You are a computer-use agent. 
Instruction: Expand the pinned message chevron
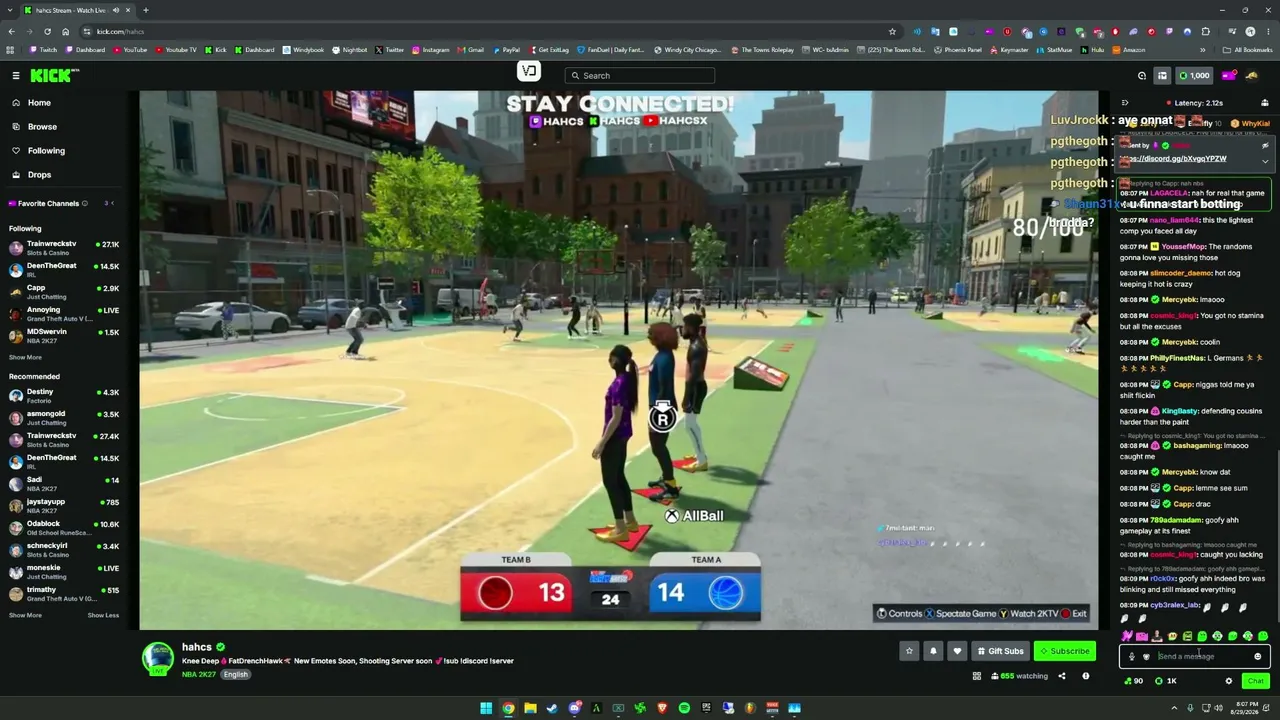tap(1265, 161)
